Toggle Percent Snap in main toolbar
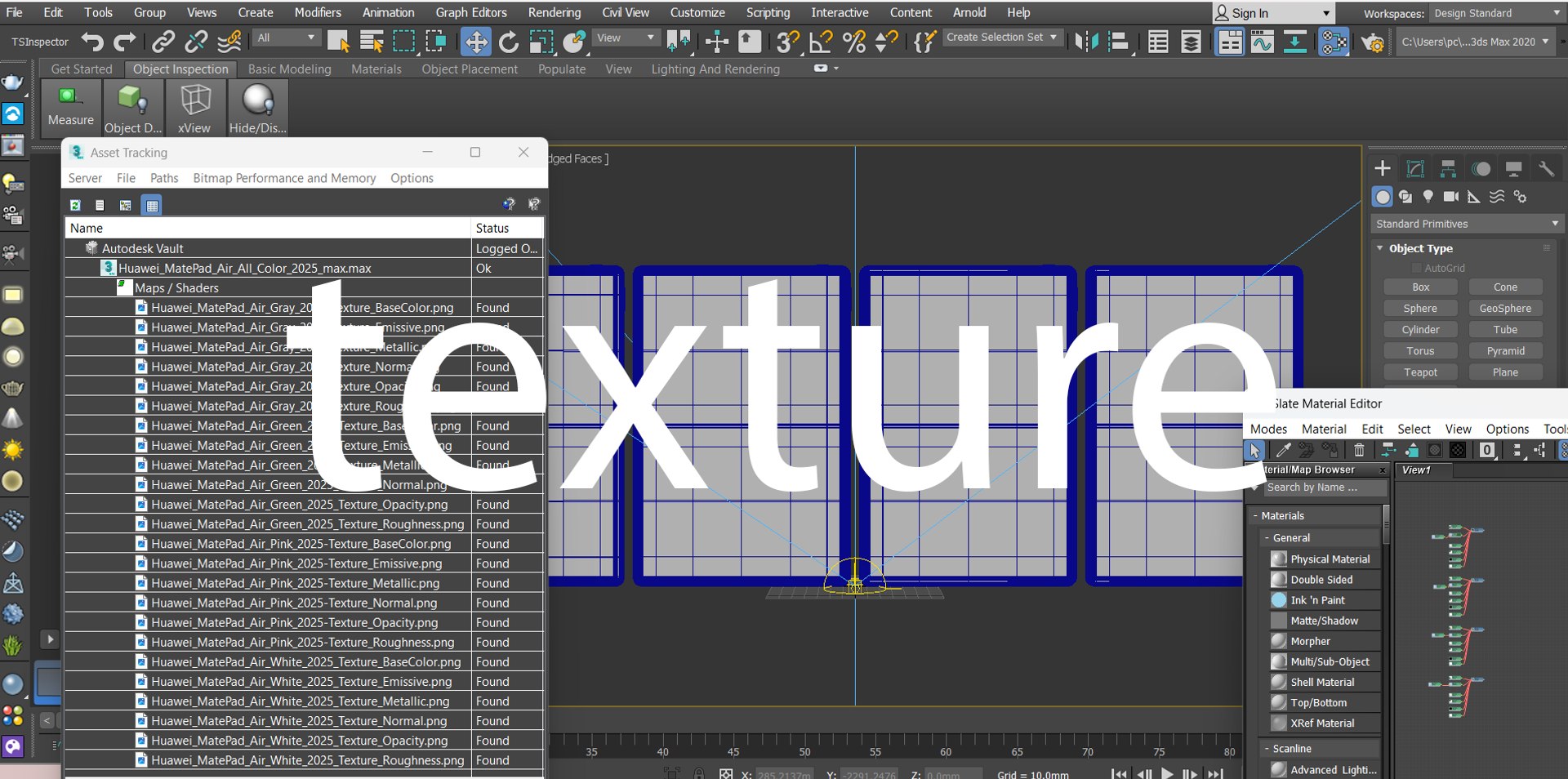Screen dimensions: 1568x779 (854, 42)
